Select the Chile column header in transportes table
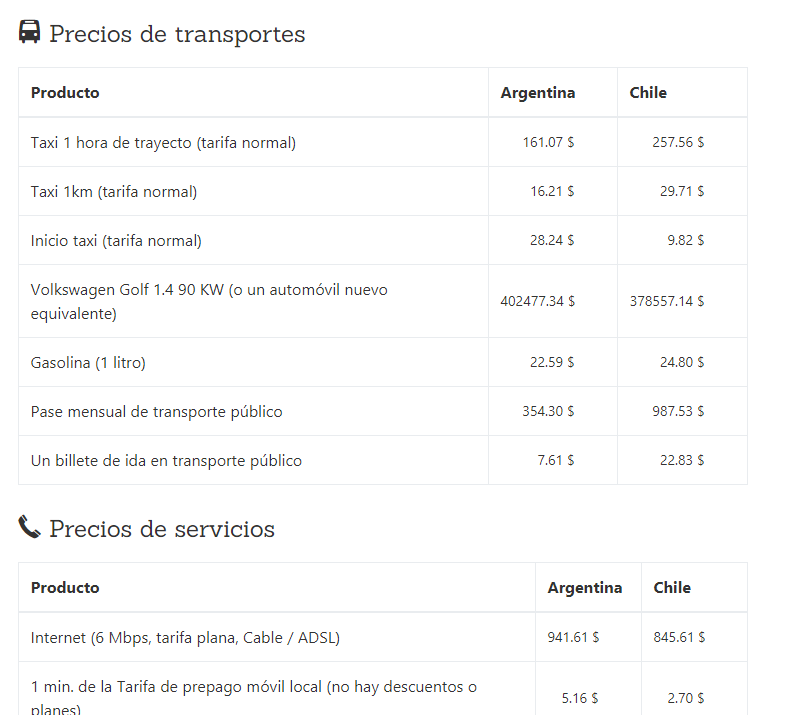This screenshot has height=715, width=785. click(648, 93)
